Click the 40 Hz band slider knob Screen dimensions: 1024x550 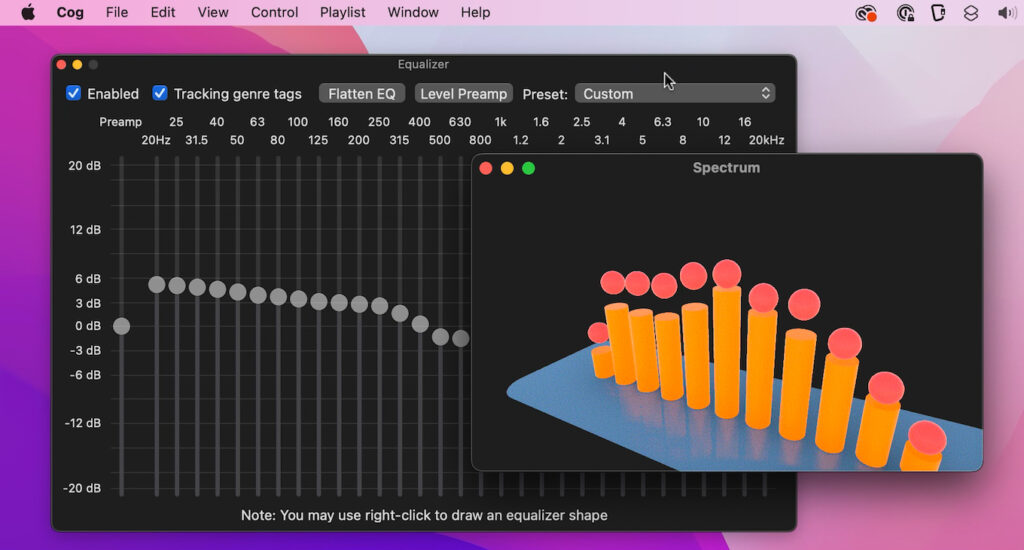tap(217, 289)
